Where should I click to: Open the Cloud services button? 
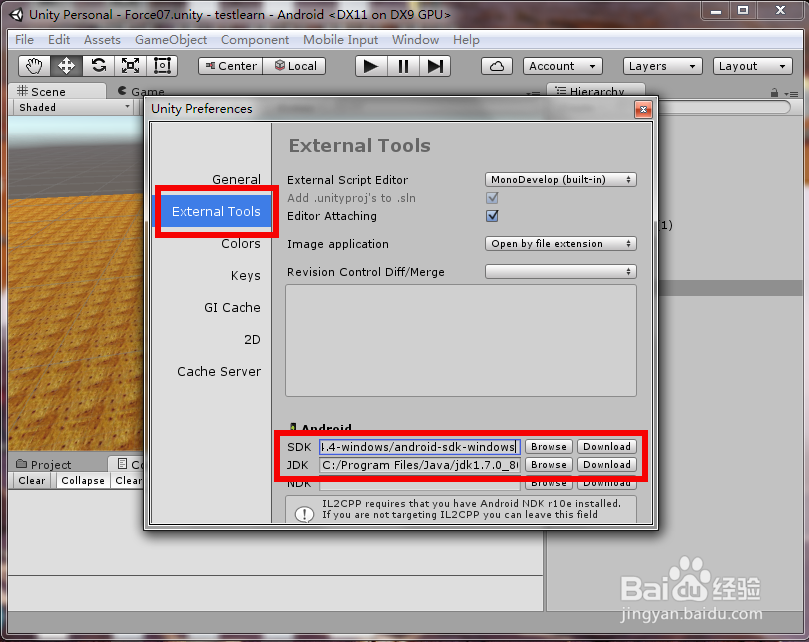pos(497,66)
